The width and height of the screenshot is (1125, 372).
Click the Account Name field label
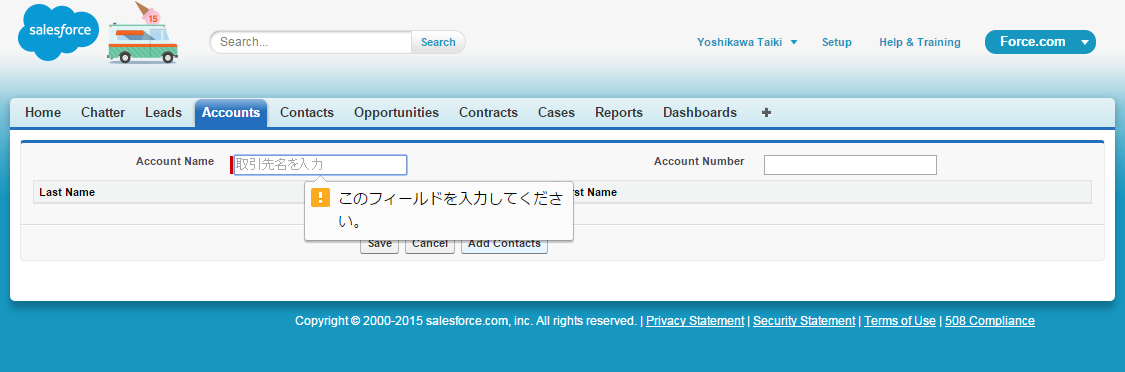coord(175,162)
